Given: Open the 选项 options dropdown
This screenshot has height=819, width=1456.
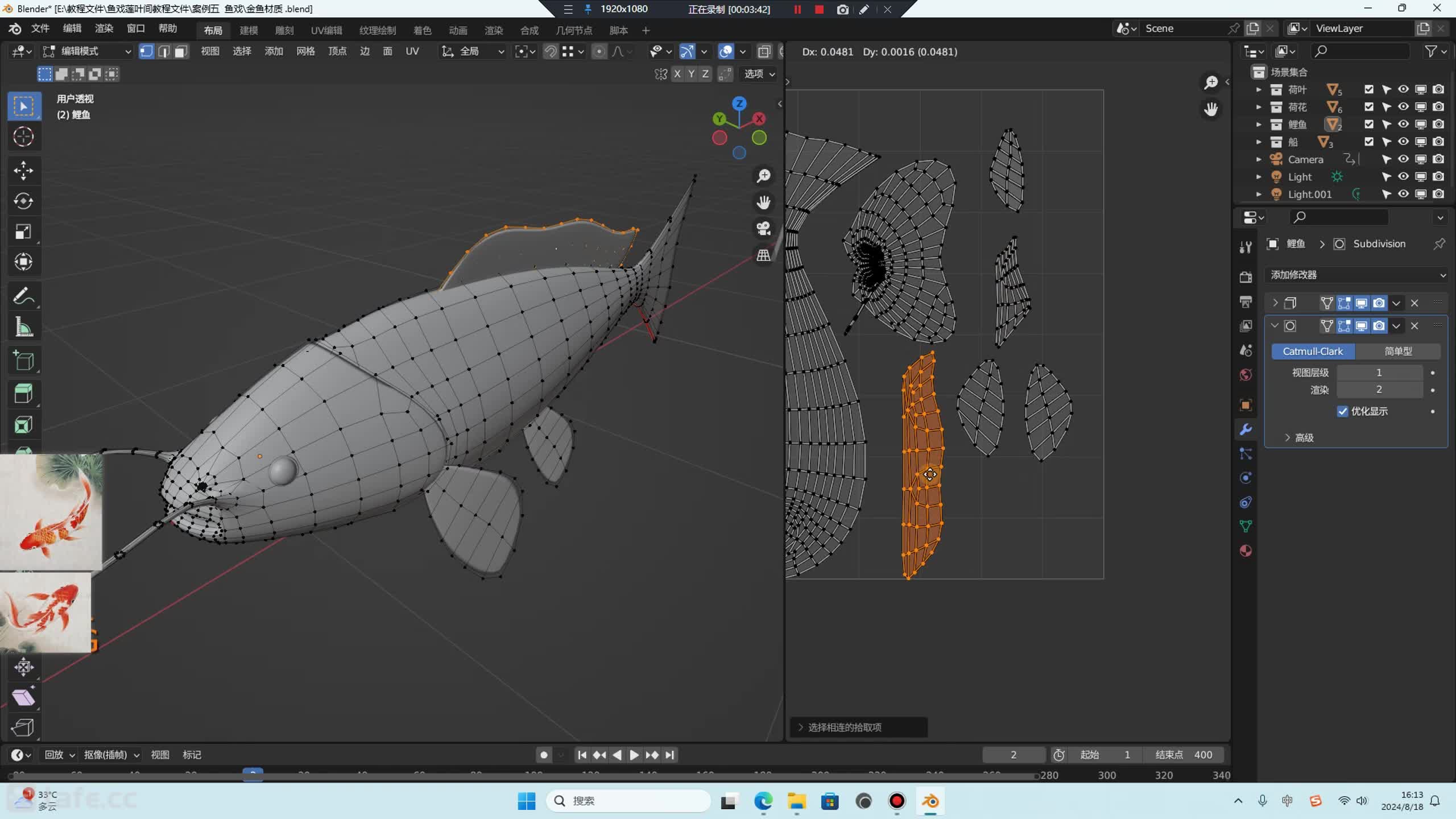Looking at the screenshot, I should pyautogui.click(x=759, y=74).
